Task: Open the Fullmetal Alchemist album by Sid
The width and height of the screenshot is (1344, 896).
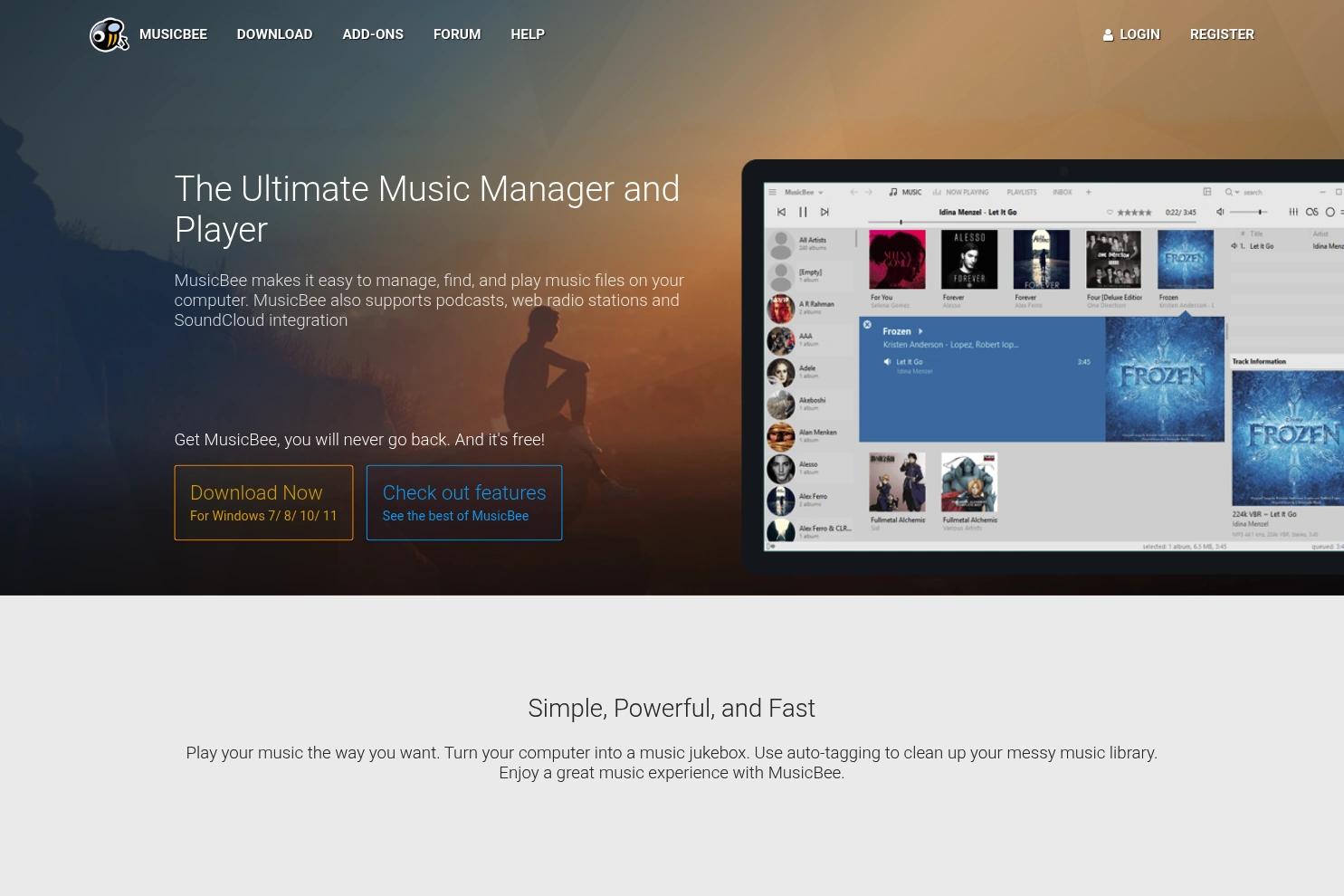Action: (897, 482)
